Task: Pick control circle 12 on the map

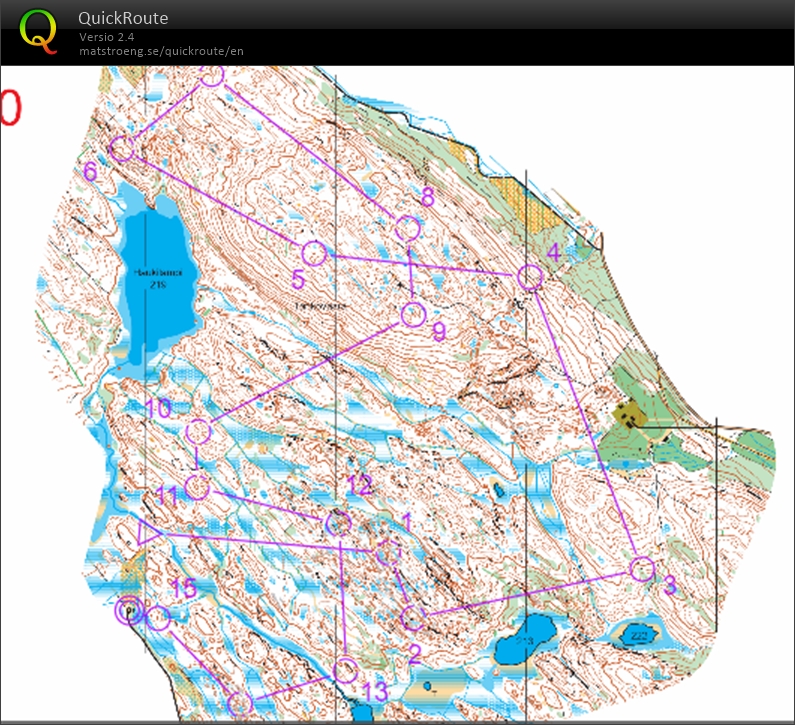Action: tap(338, 523)
